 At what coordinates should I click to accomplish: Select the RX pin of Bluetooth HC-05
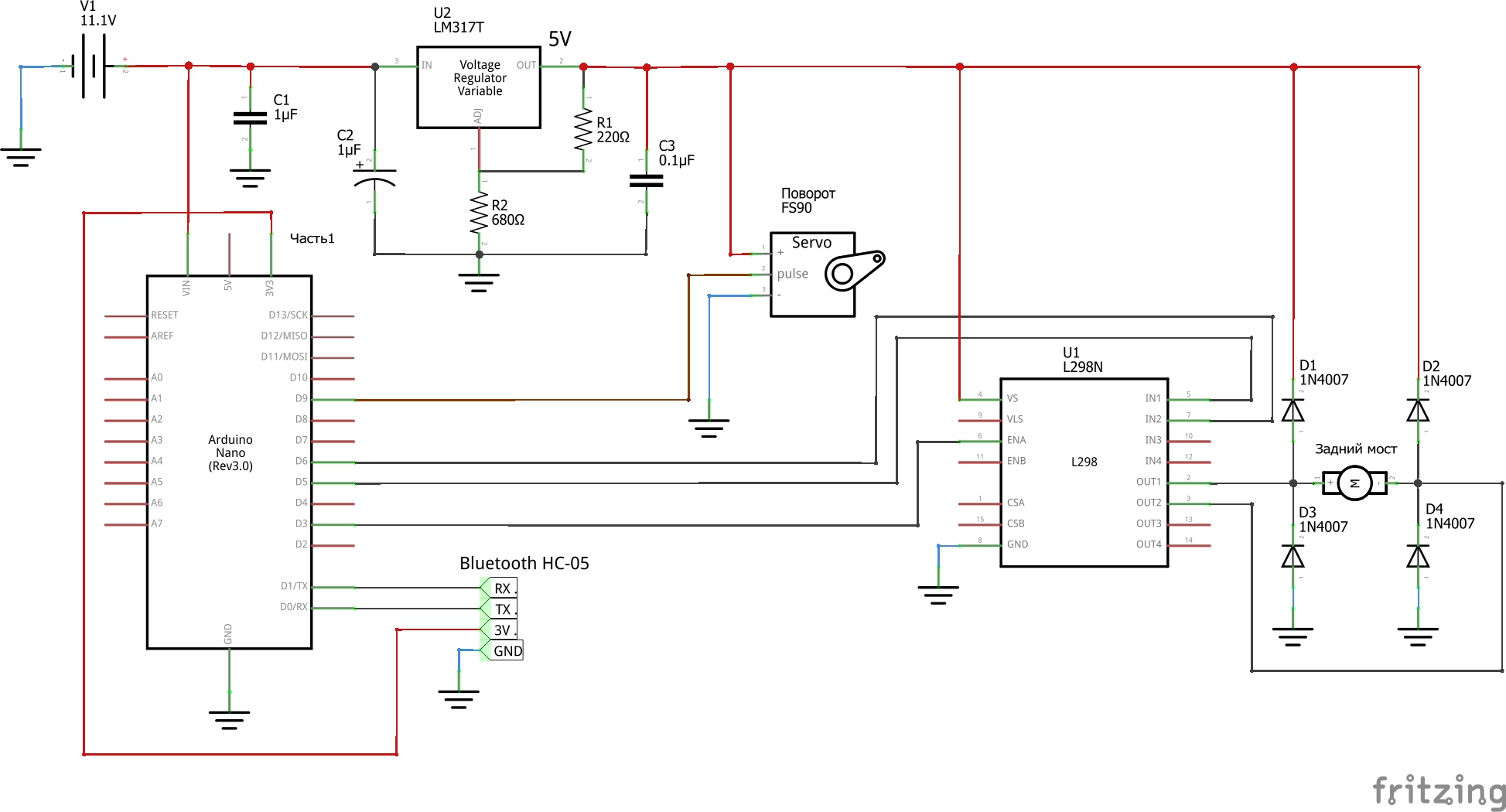coord(502,589)
